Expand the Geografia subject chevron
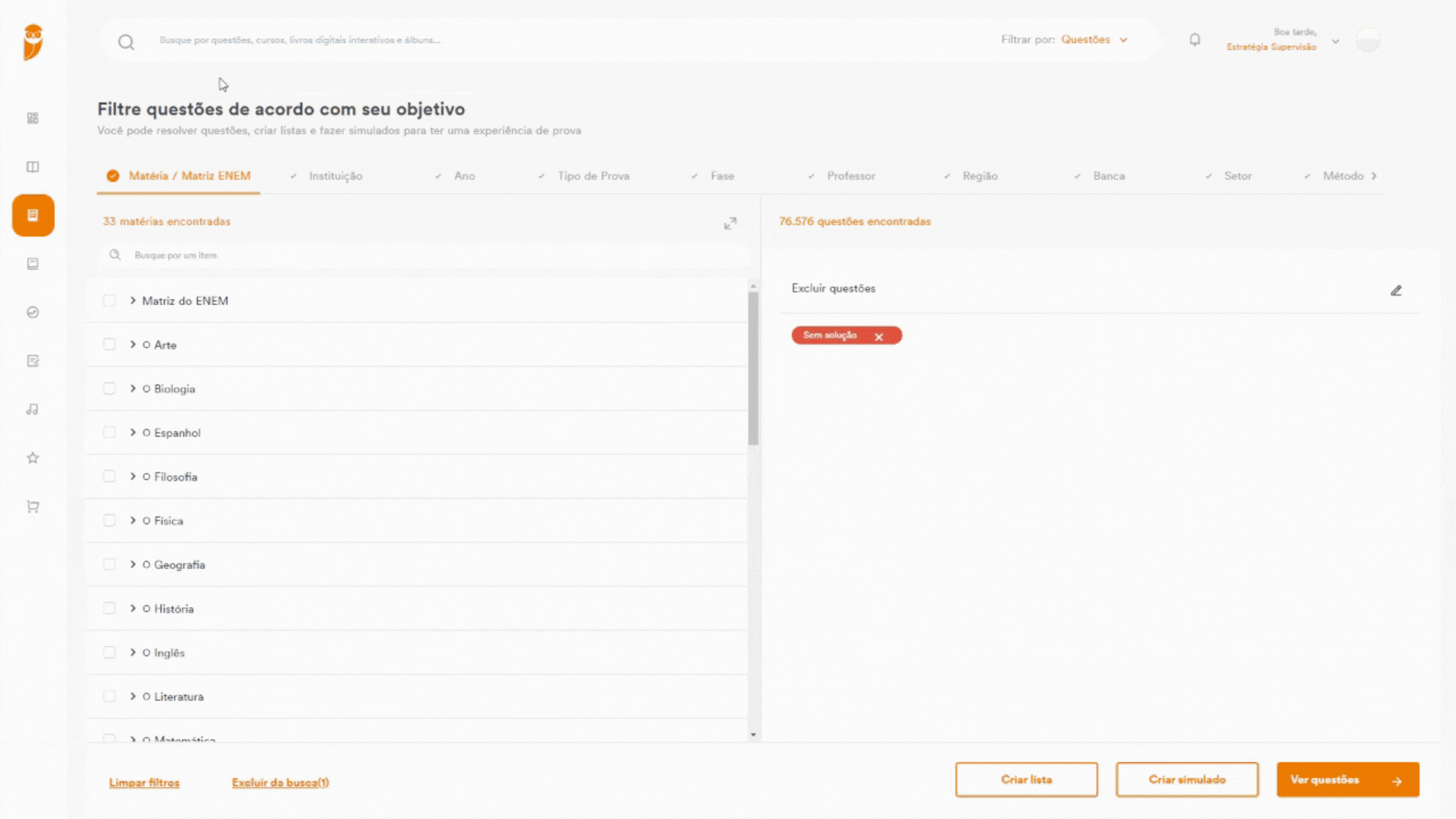This screenshot has width=1456, height=819. pyautogui.click(x=133, y=564)
